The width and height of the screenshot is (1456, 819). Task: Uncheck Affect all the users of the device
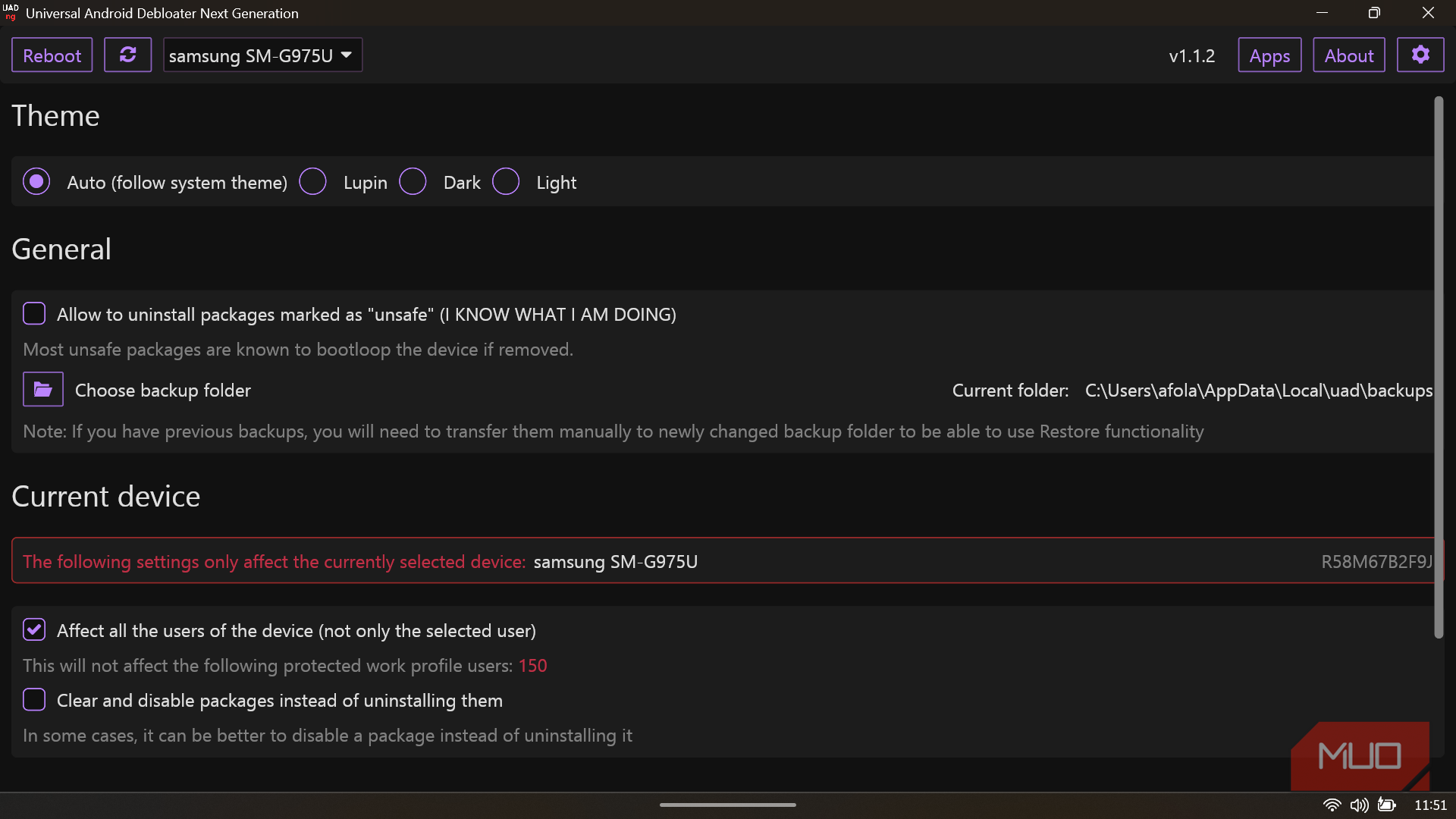pos(34,629)
